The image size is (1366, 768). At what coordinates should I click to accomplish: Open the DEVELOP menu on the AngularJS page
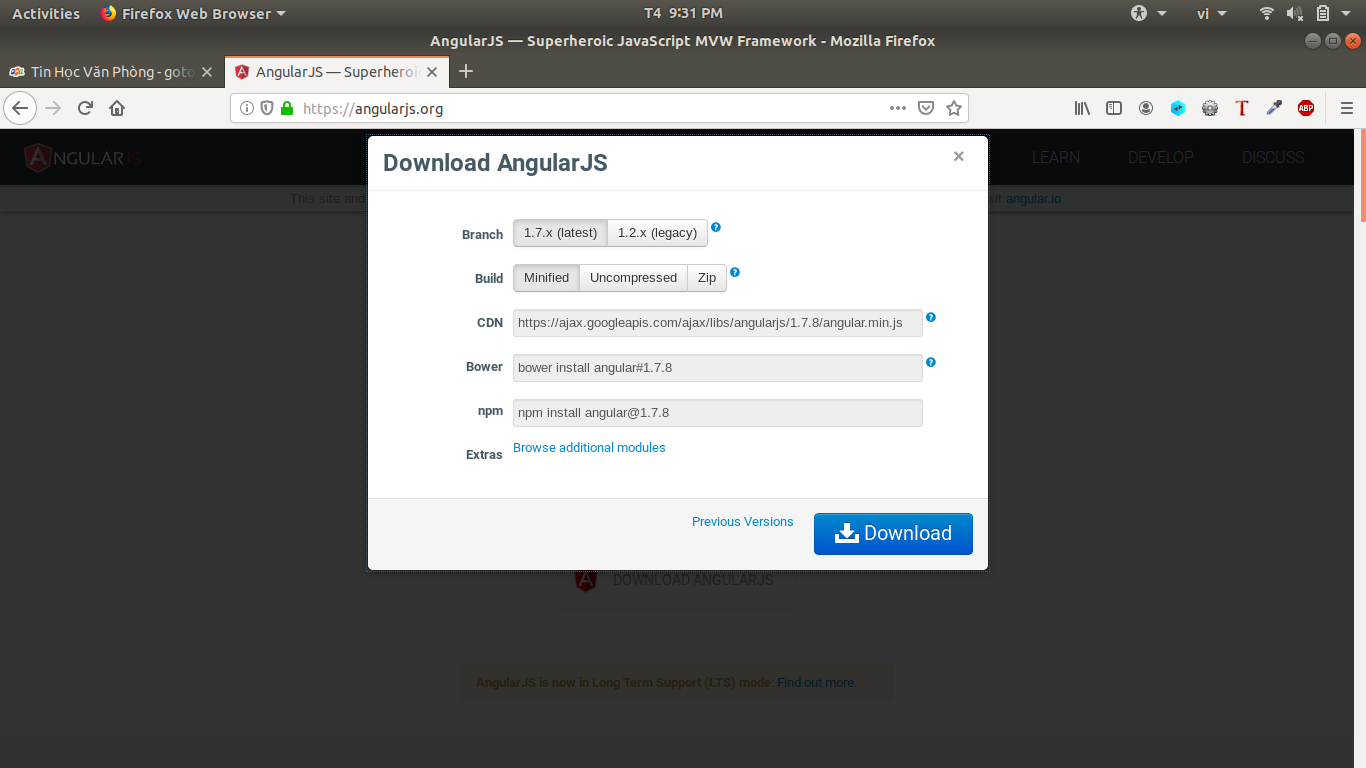point(1161,157)
